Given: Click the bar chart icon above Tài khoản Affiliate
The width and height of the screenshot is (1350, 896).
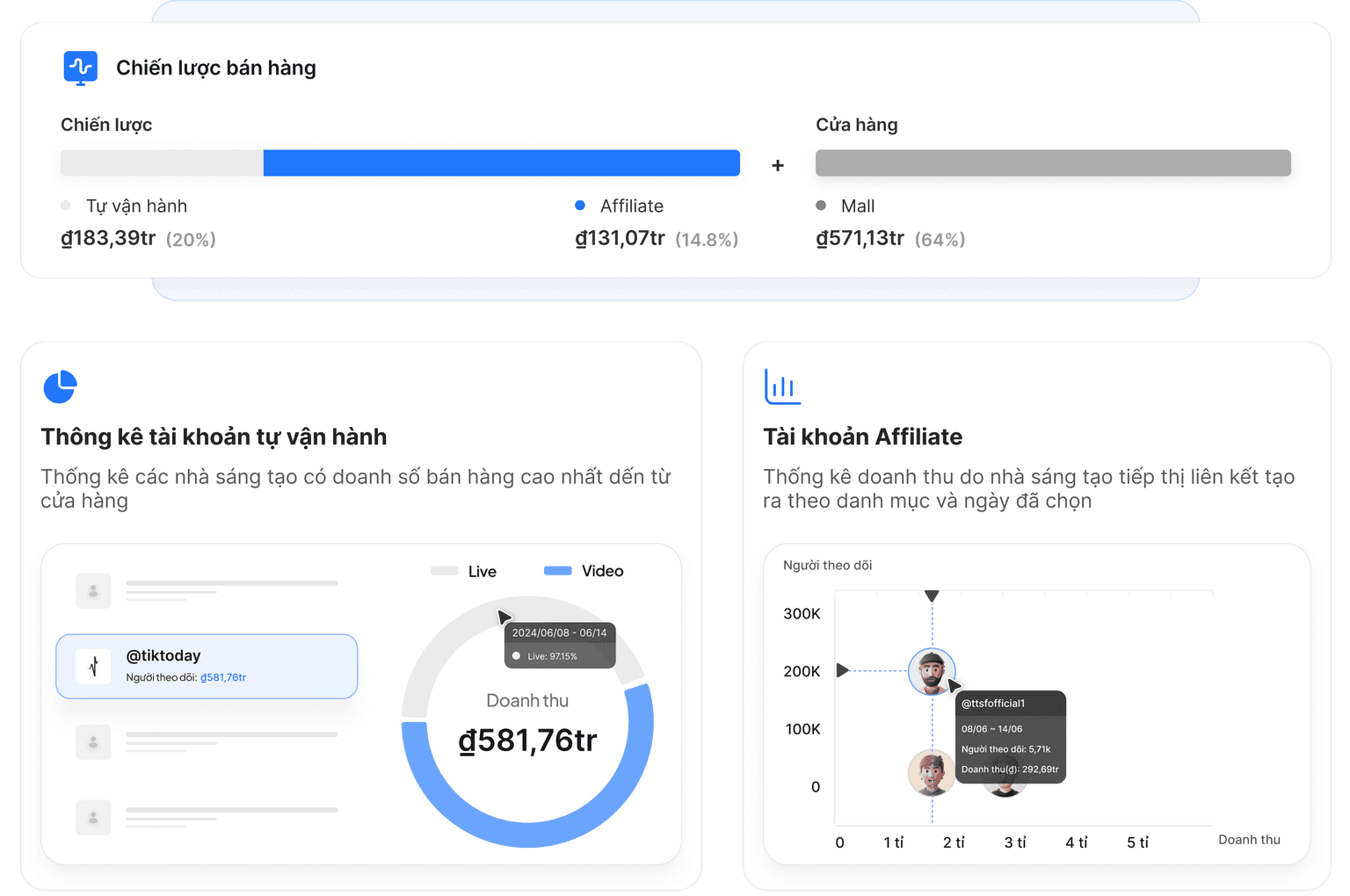Looking at the screenshot, I should (782, 387).
